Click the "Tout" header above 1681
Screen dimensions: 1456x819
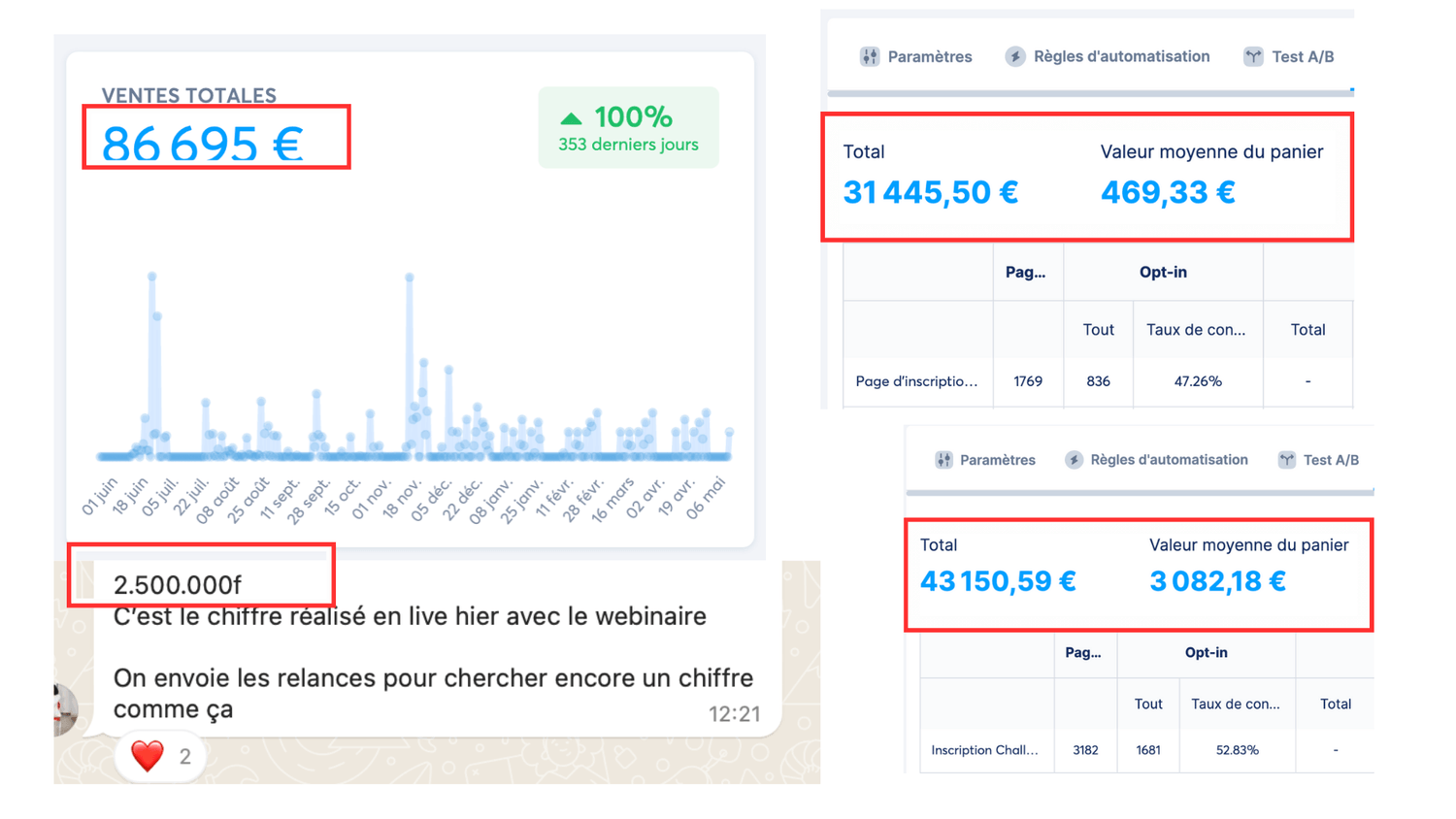click(1148, 704)
